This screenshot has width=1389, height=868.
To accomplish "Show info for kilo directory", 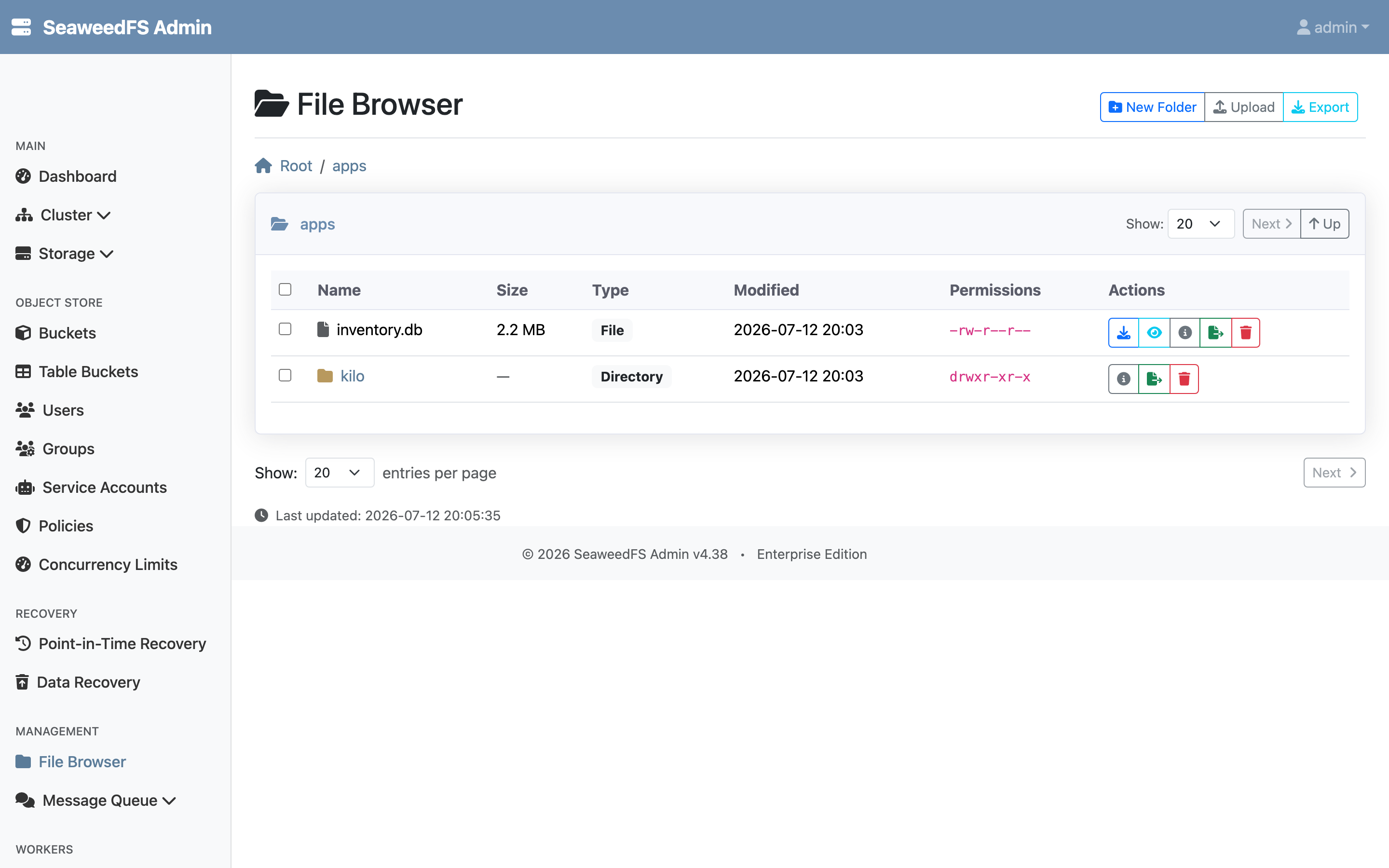I will tap(1123, 379).
